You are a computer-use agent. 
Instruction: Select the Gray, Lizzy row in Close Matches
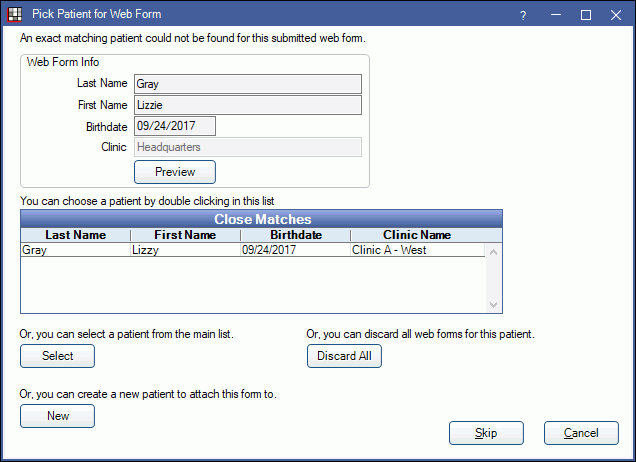(x=250, y=250)
